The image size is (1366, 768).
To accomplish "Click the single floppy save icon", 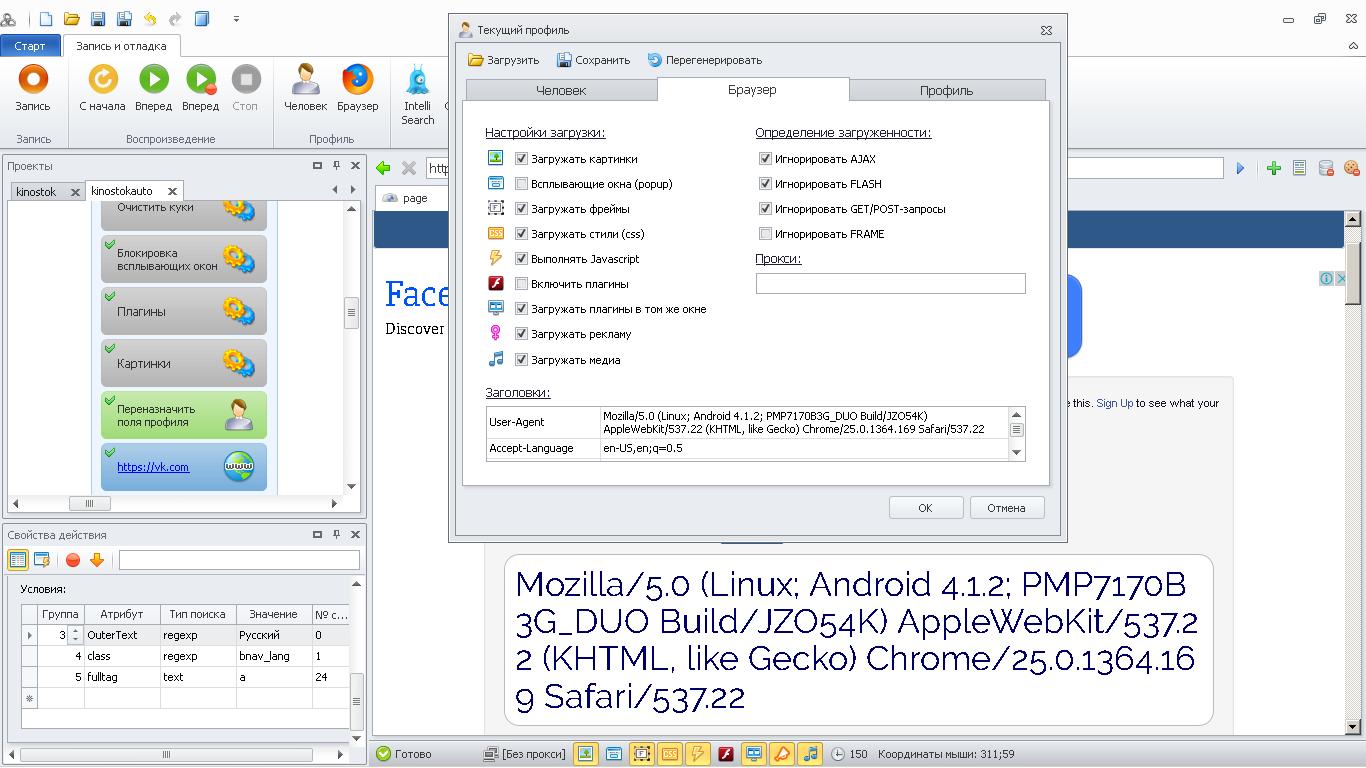I will [x=98, y=18].
